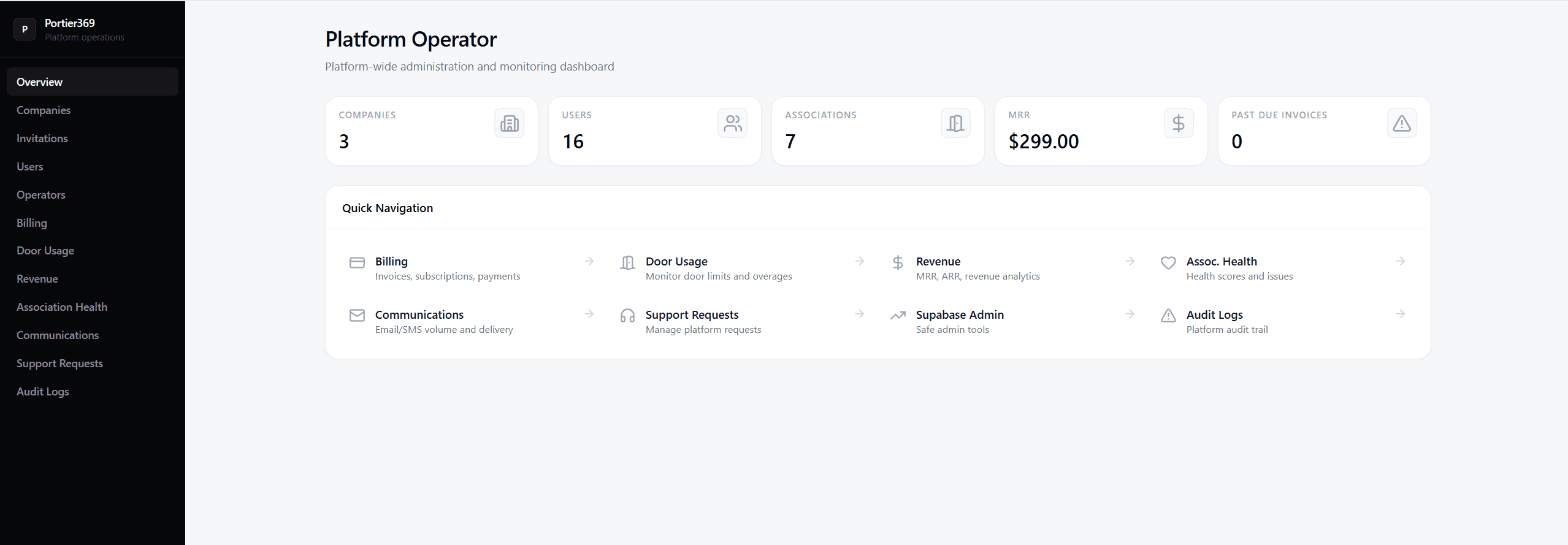The width and height of the screenshot is (1568, 545).
Task: Click the Assoc. Health heart icon
Action: tap(1168, 262)
